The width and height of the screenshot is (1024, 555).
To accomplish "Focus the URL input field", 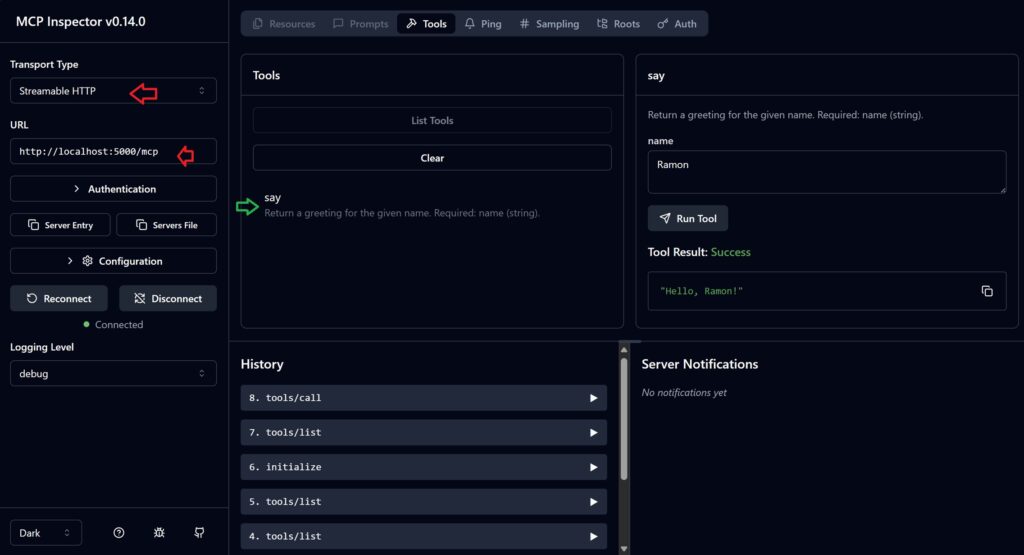I will [113, 151].
